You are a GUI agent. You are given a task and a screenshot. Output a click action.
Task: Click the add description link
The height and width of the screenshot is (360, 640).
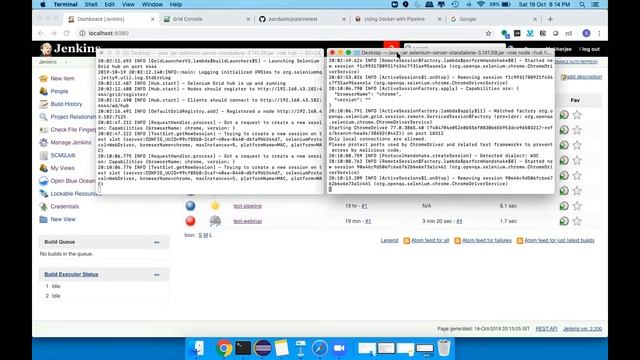(584, 77)
